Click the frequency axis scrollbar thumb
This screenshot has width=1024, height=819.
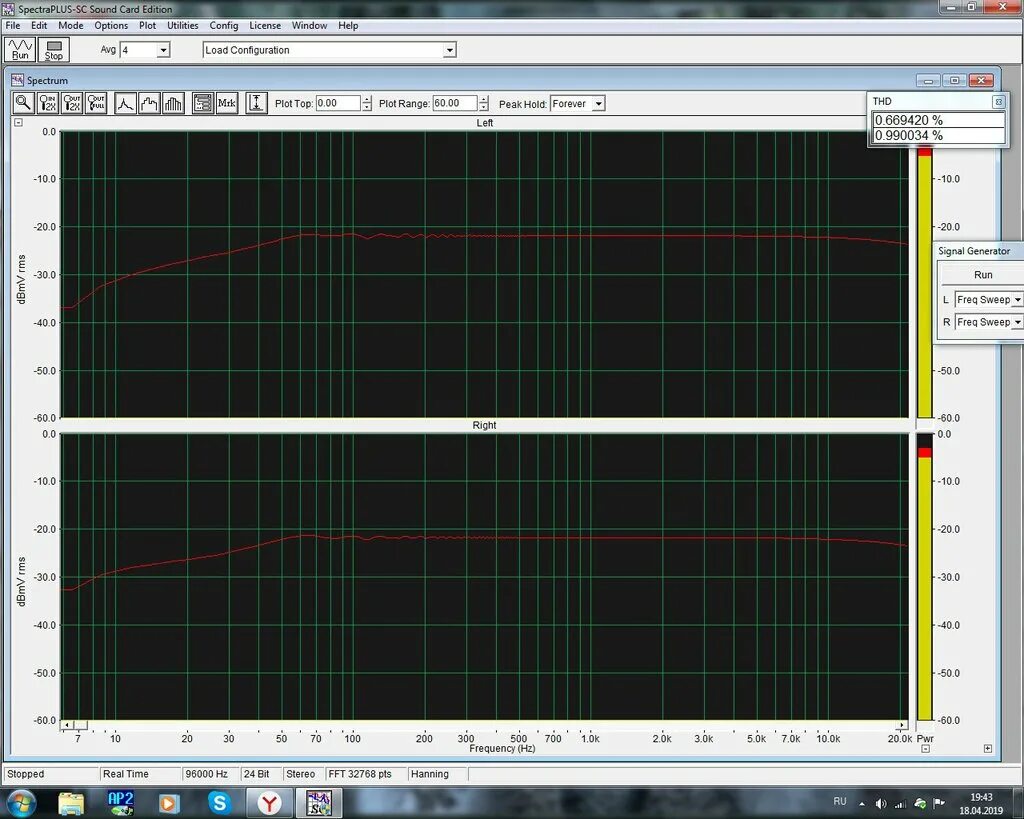pyautogui.click(x=80, y=725)
